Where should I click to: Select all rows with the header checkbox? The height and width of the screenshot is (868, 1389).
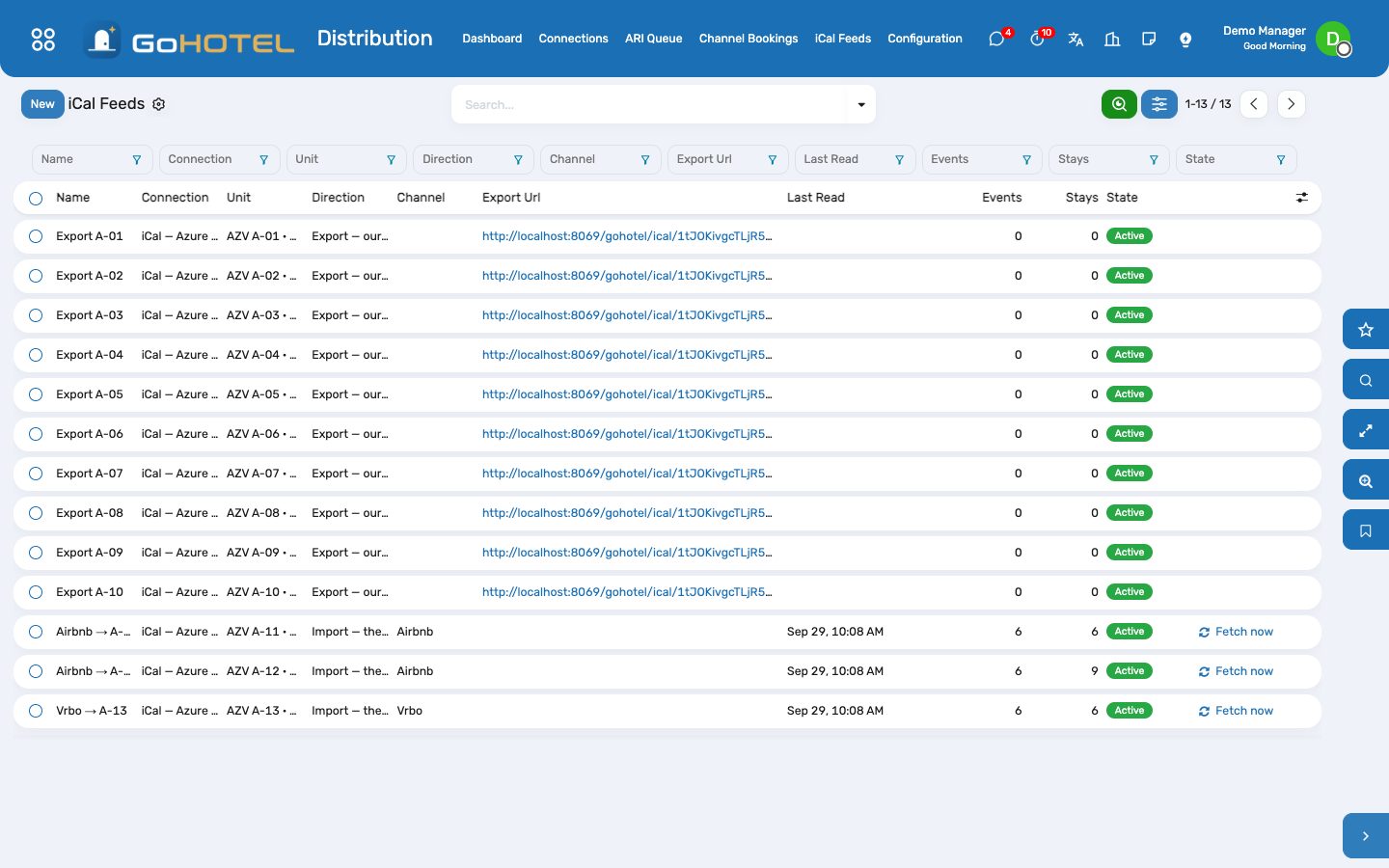(x=36, y=199)
